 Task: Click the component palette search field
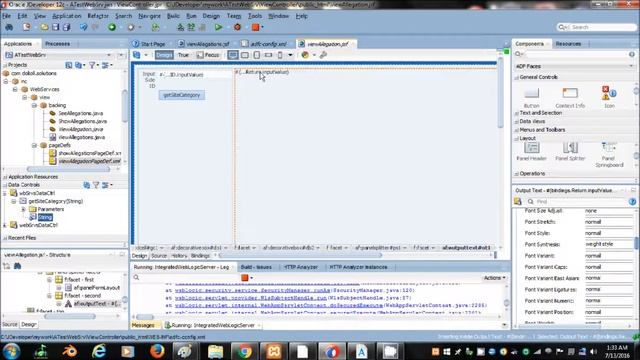coord(576,54)
